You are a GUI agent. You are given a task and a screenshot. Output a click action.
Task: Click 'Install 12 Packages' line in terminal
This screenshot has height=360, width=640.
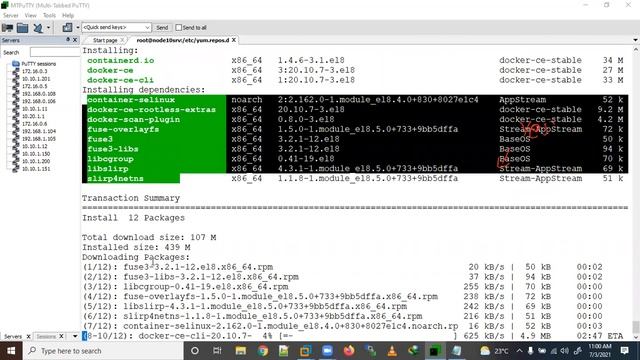point(133,218)
